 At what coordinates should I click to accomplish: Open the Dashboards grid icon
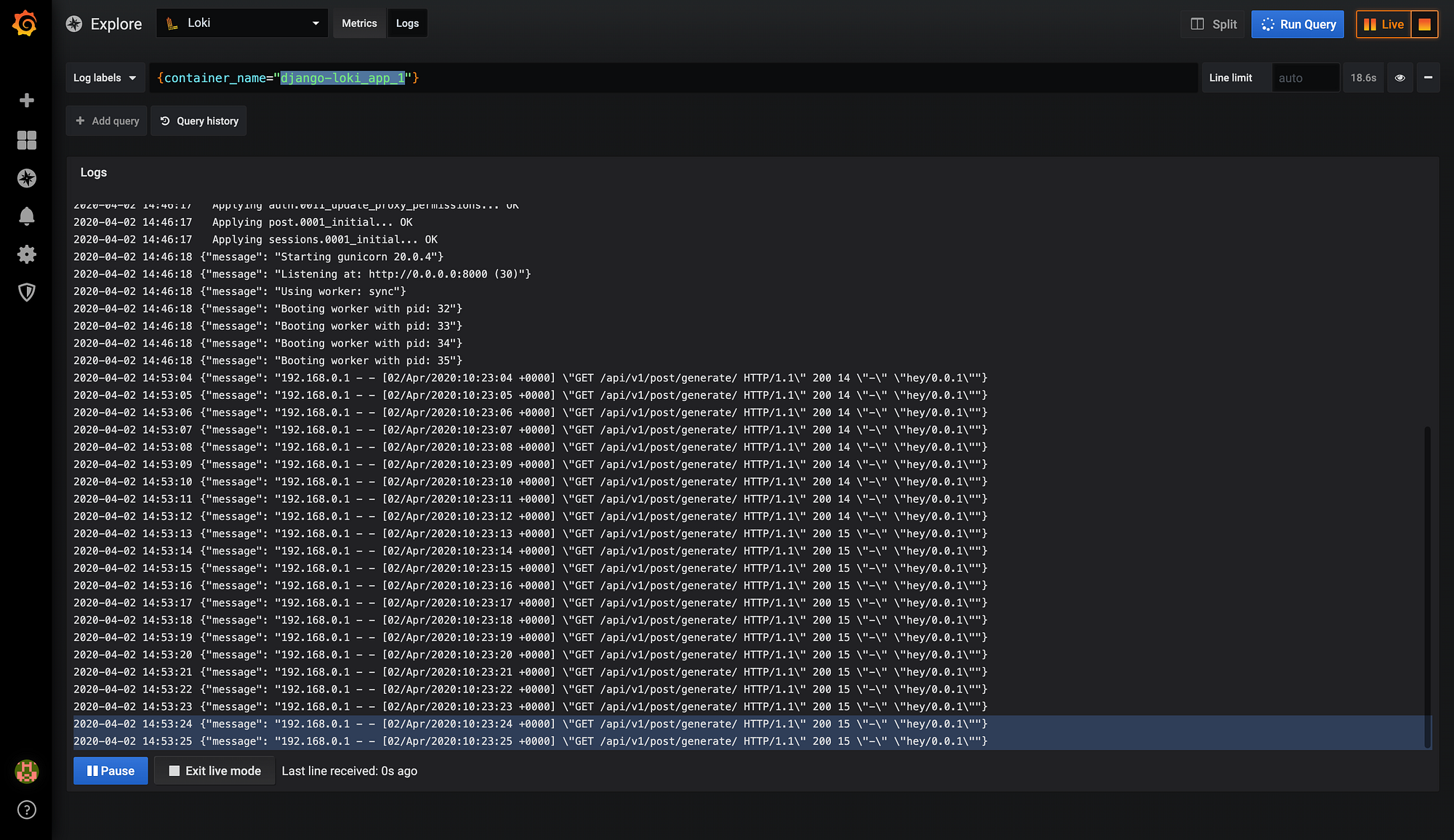pos(26,140)
